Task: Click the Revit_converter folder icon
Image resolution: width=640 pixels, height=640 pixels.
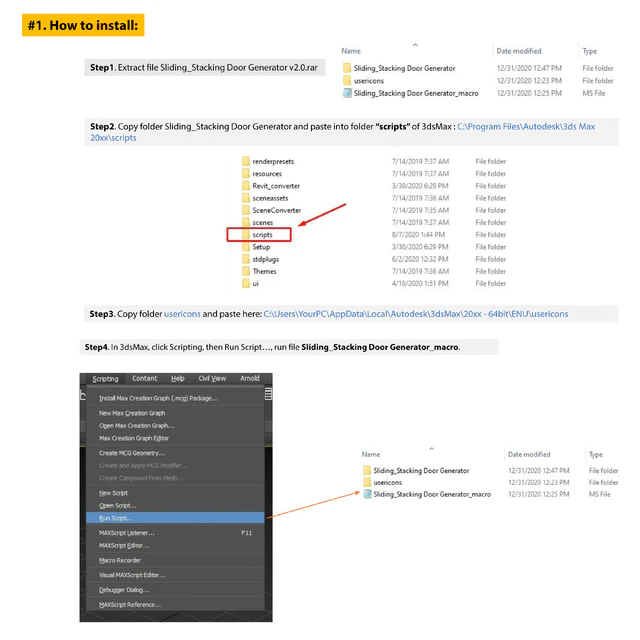Action: click(245, 186)
